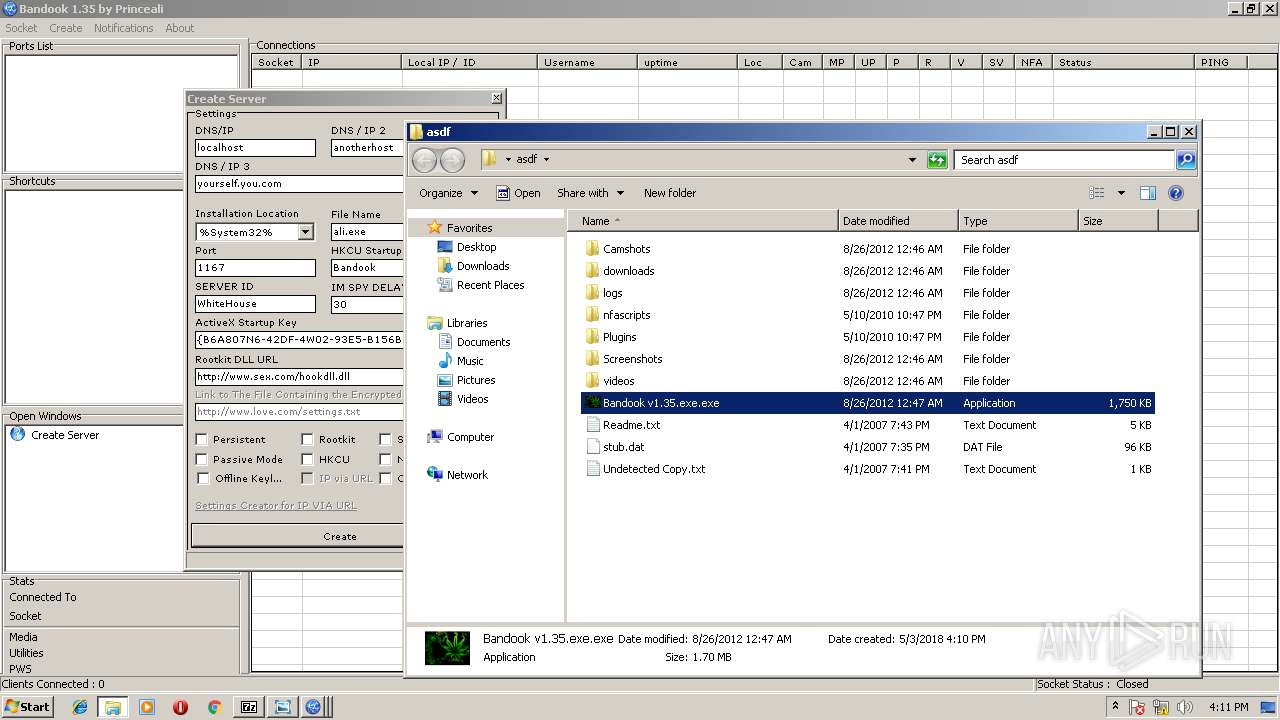Enable the Passive Mode checkbox

point(202,459)
